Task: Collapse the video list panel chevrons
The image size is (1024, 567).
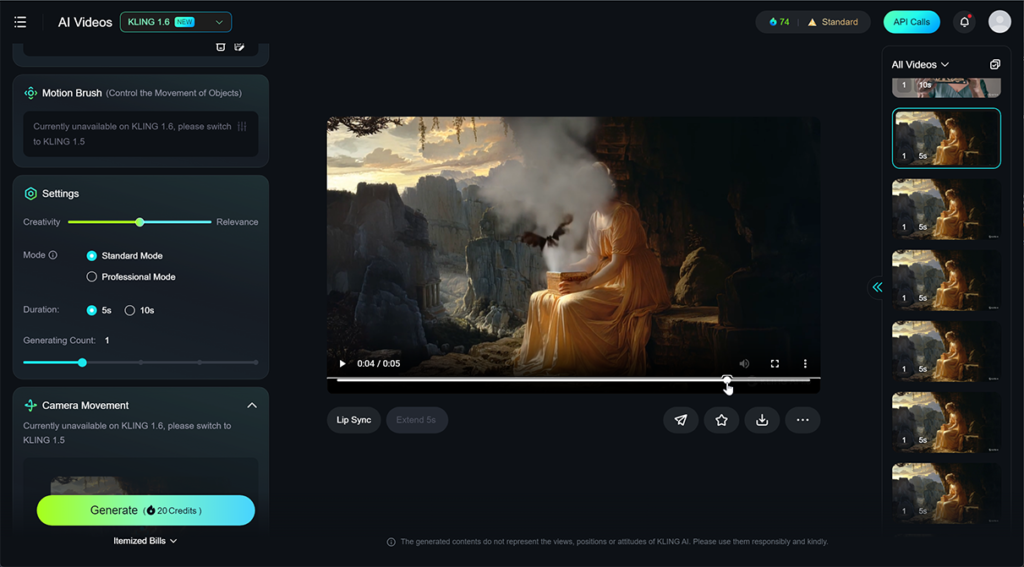Action: click(x=877, y=287)
